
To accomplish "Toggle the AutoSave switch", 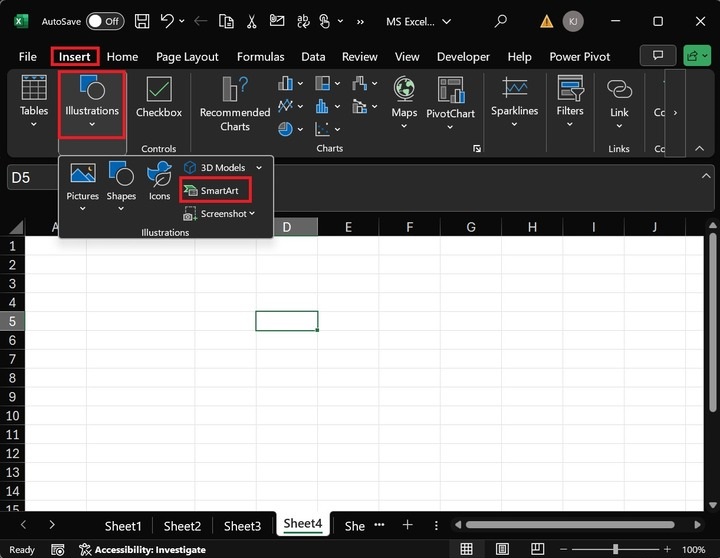I will click(105, 21).
